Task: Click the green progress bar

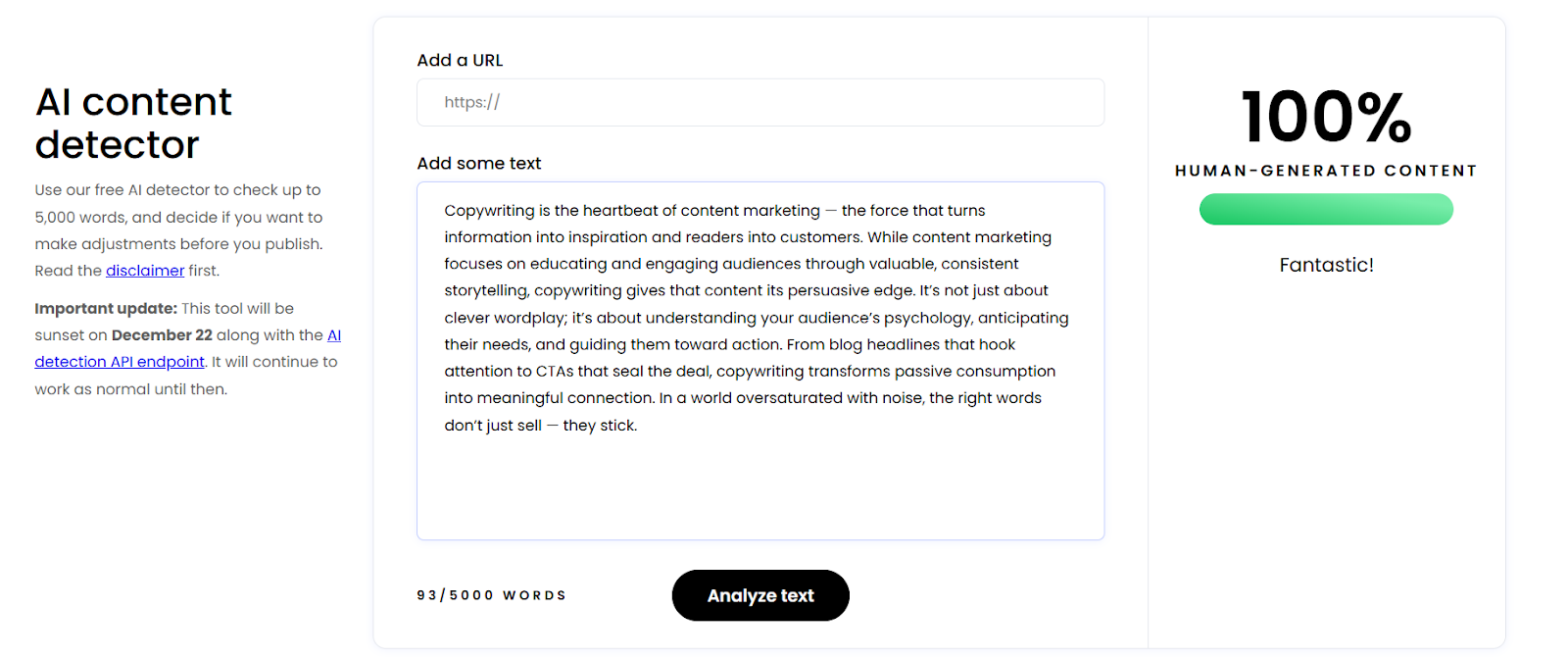Action: click(x=1325, y=209)
